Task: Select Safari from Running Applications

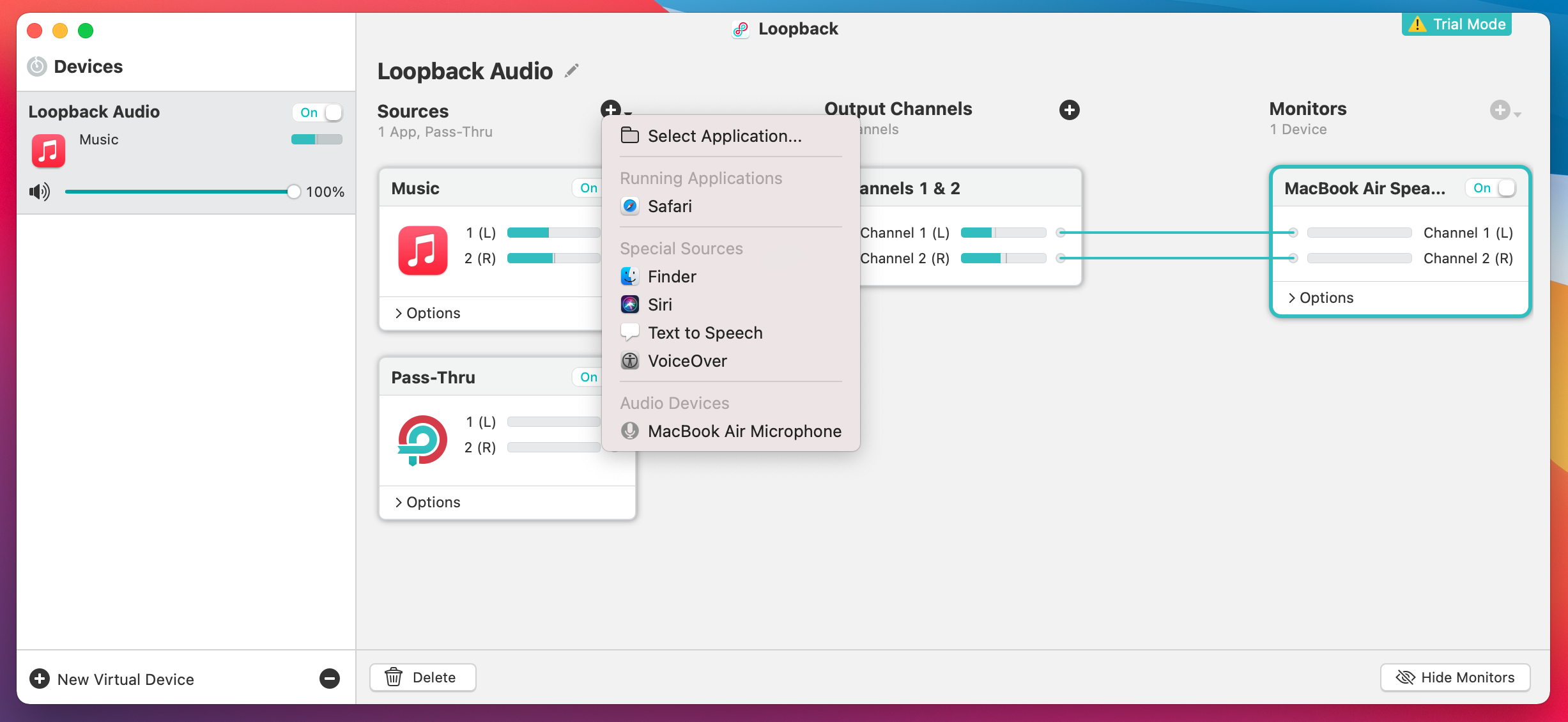Action: click(x=731, y=206)
